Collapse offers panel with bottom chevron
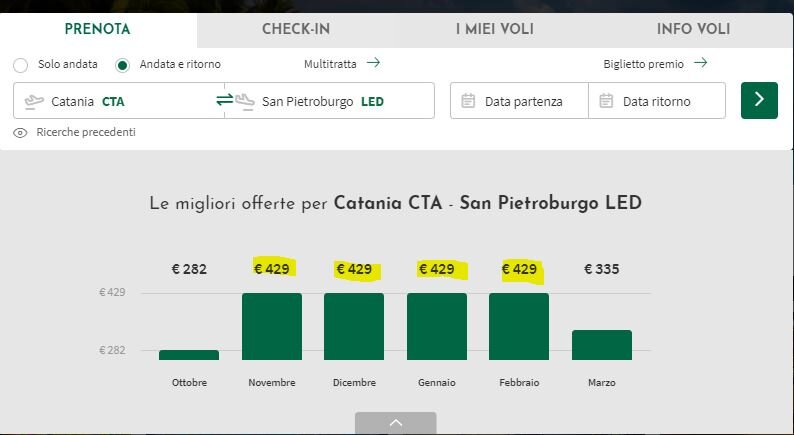The image size is (794, 435). click(395, 423)
